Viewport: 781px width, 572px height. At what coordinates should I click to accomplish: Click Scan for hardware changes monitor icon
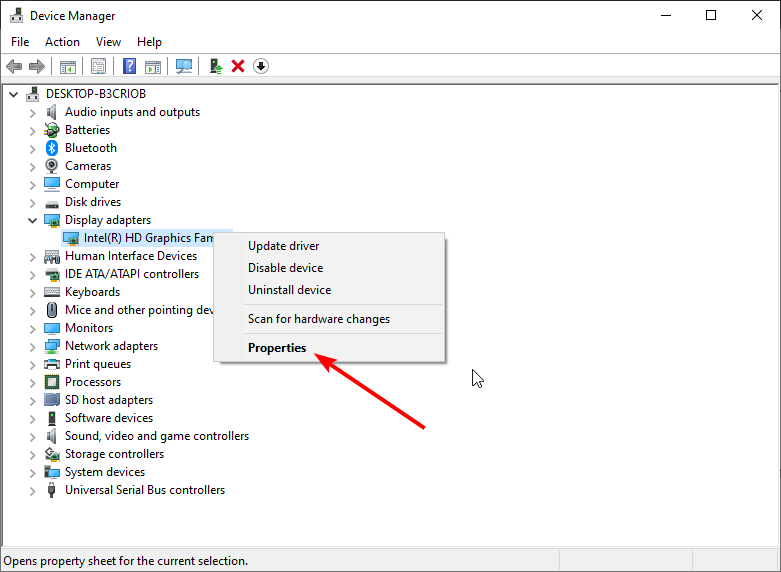pos(184,66)
